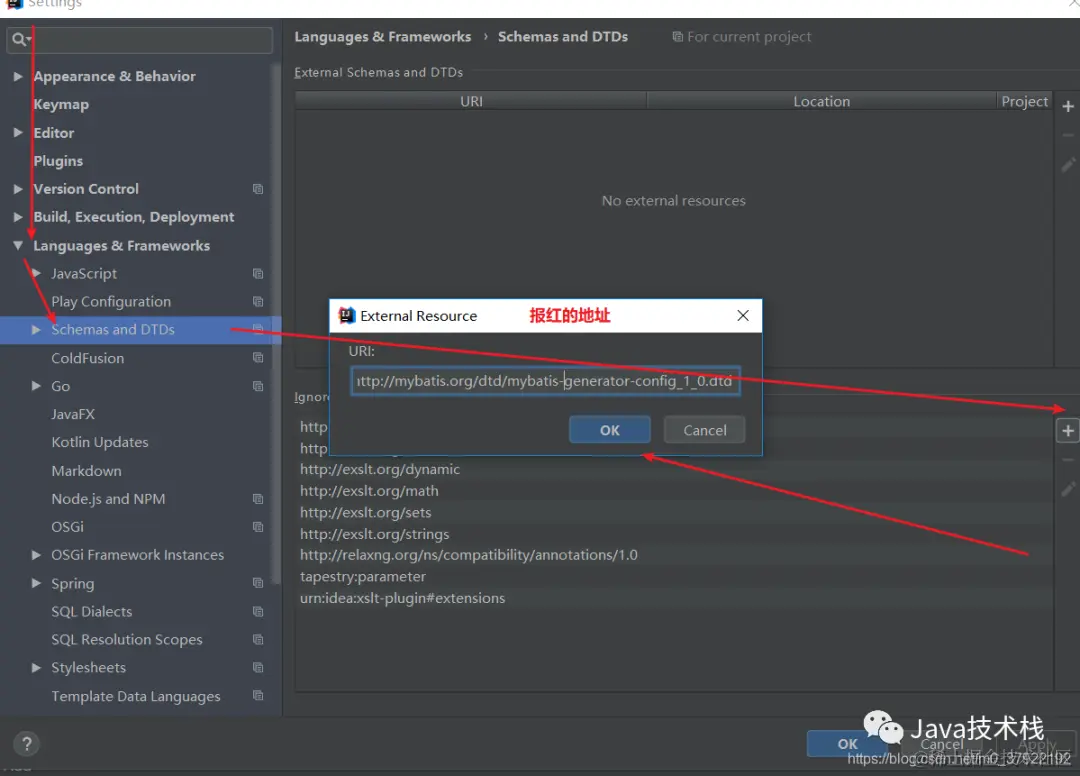Click the remove button beside External Schemas table
The height and width of the screenshot is (776, 1080).
pyautogui.click(x=1068, y=136)
